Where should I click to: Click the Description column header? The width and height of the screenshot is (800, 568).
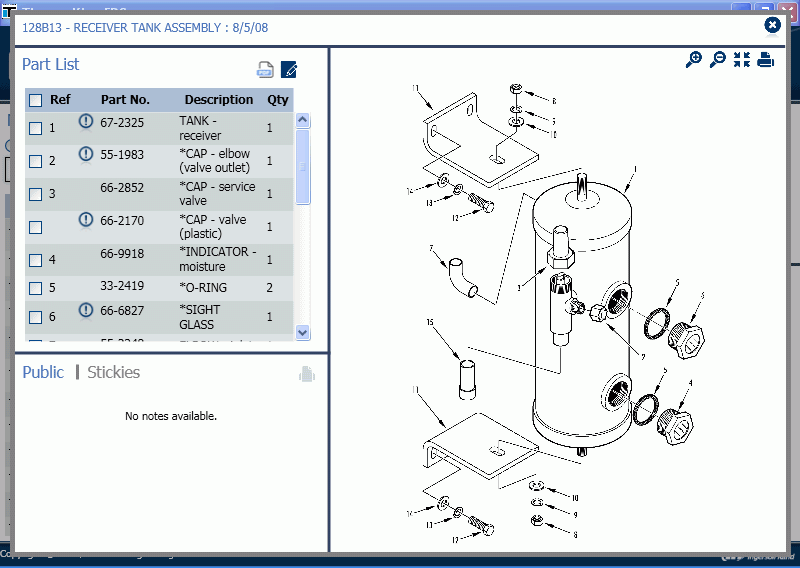(x=219, y=100)
